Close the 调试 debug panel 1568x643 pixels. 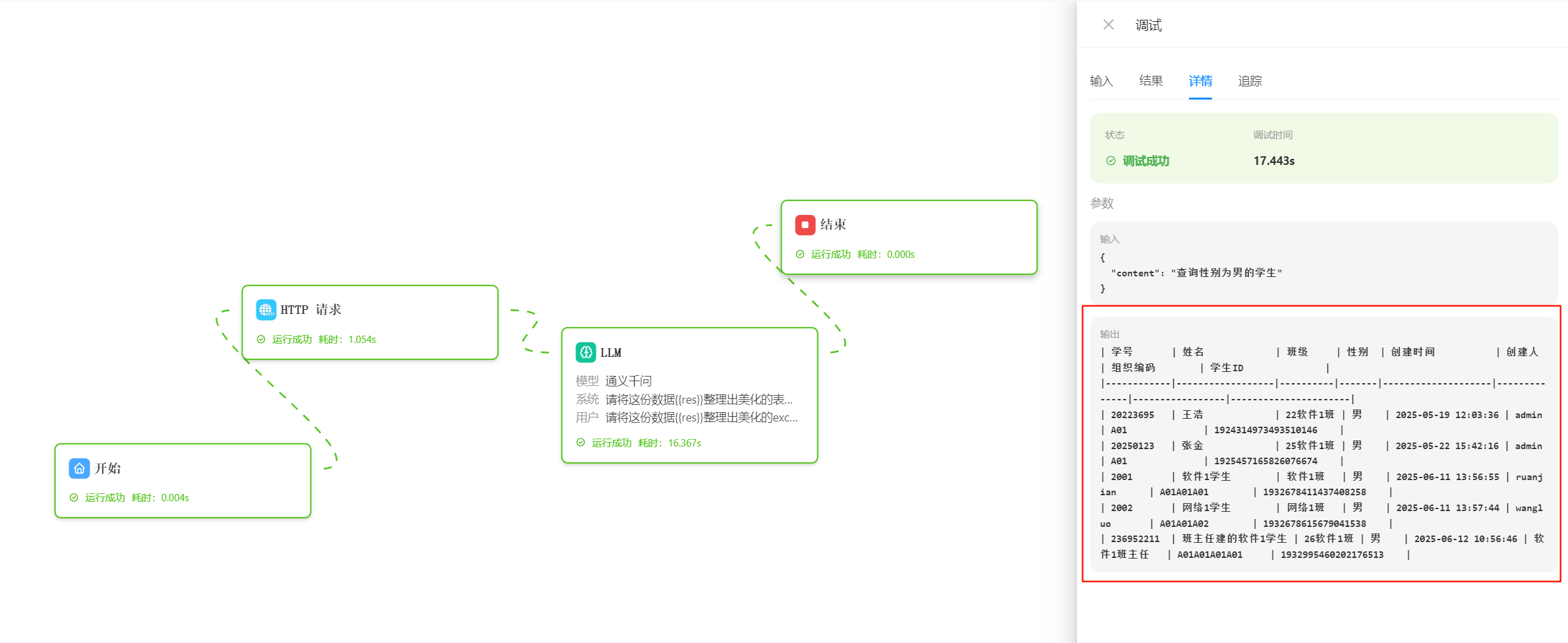[1107, 24]
